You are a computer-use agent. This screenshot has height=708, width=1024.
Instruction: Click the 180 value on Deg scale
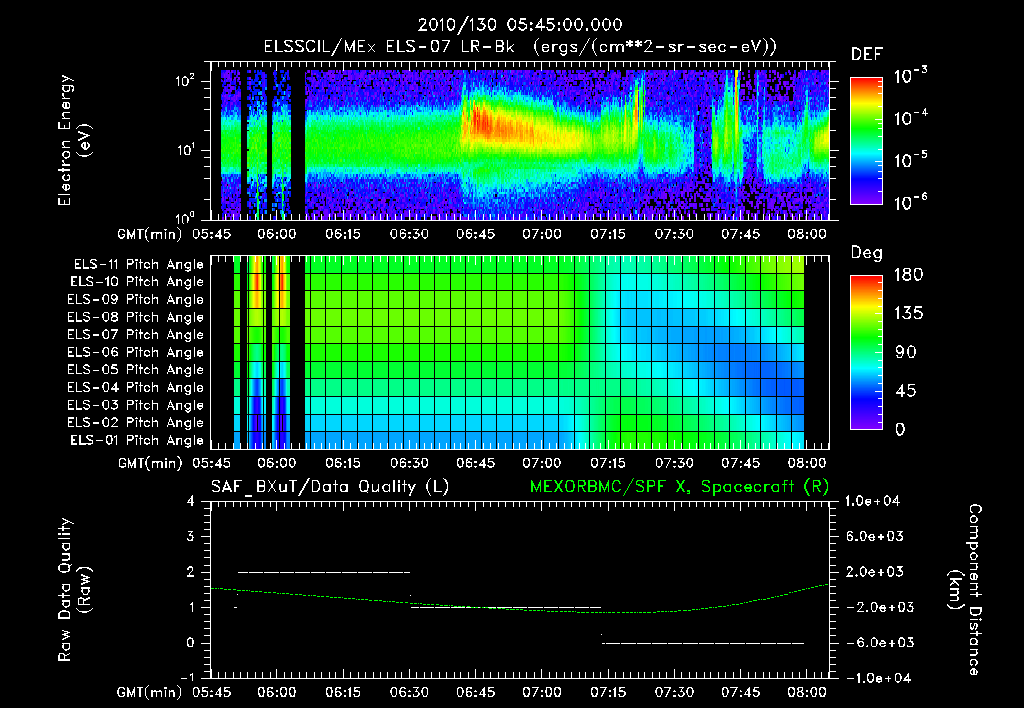908,274
